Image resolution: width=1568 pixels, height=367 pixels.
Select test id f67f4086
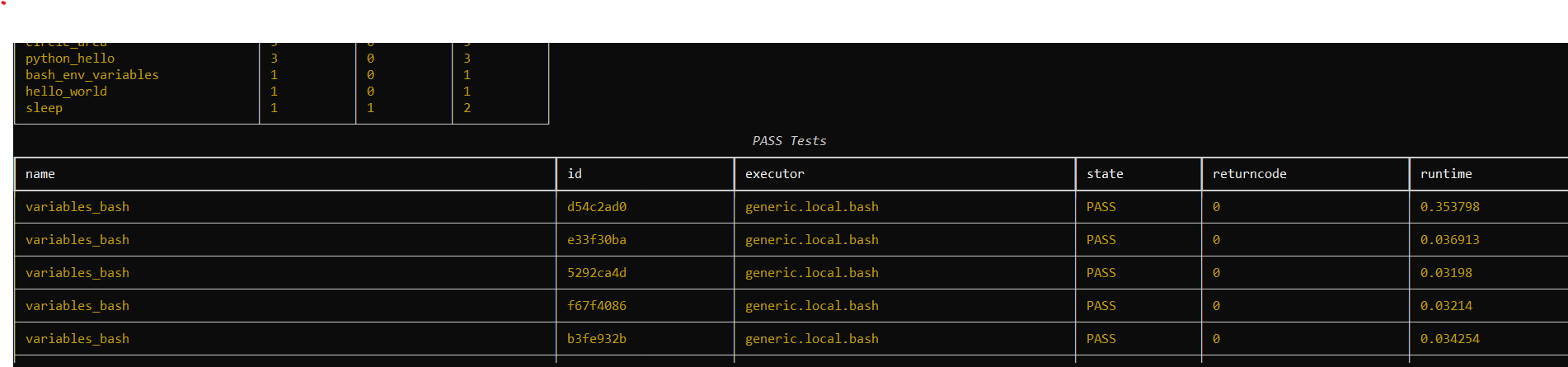coord(597,306)
